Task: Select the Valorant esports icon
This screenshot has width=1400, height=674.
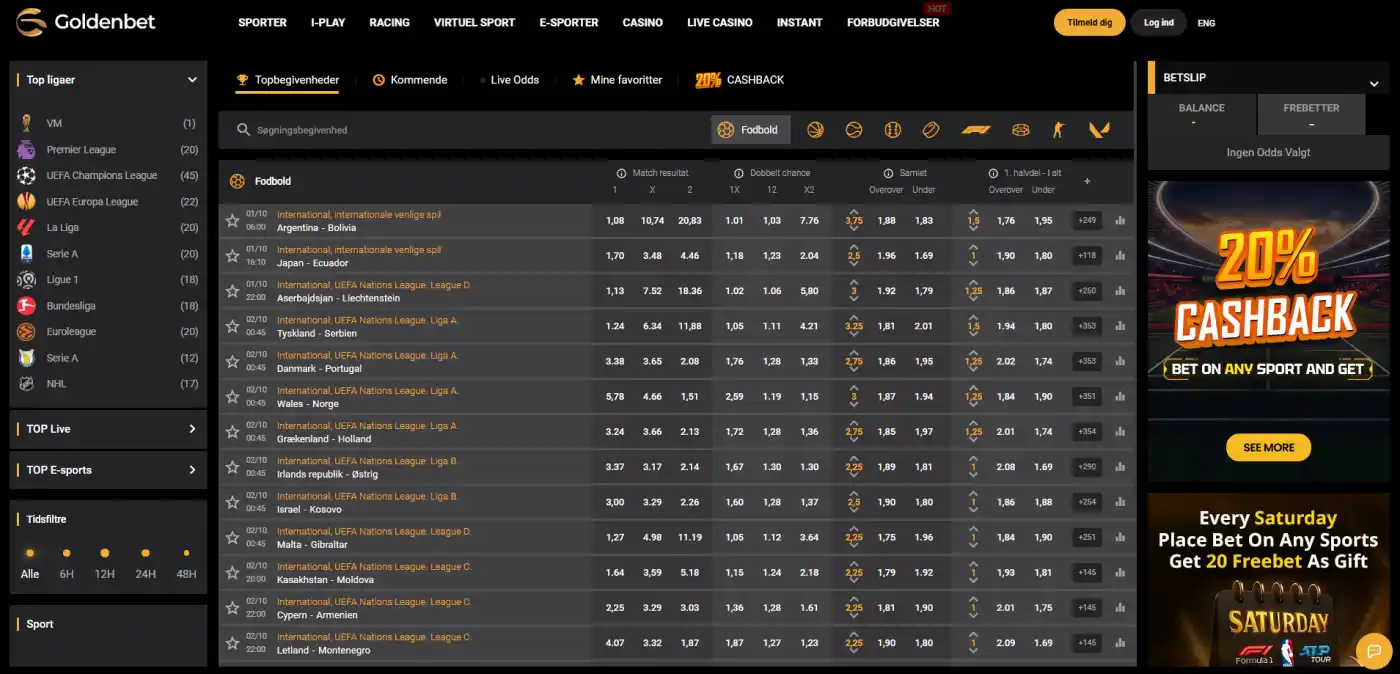Action: coord(1099,130)
